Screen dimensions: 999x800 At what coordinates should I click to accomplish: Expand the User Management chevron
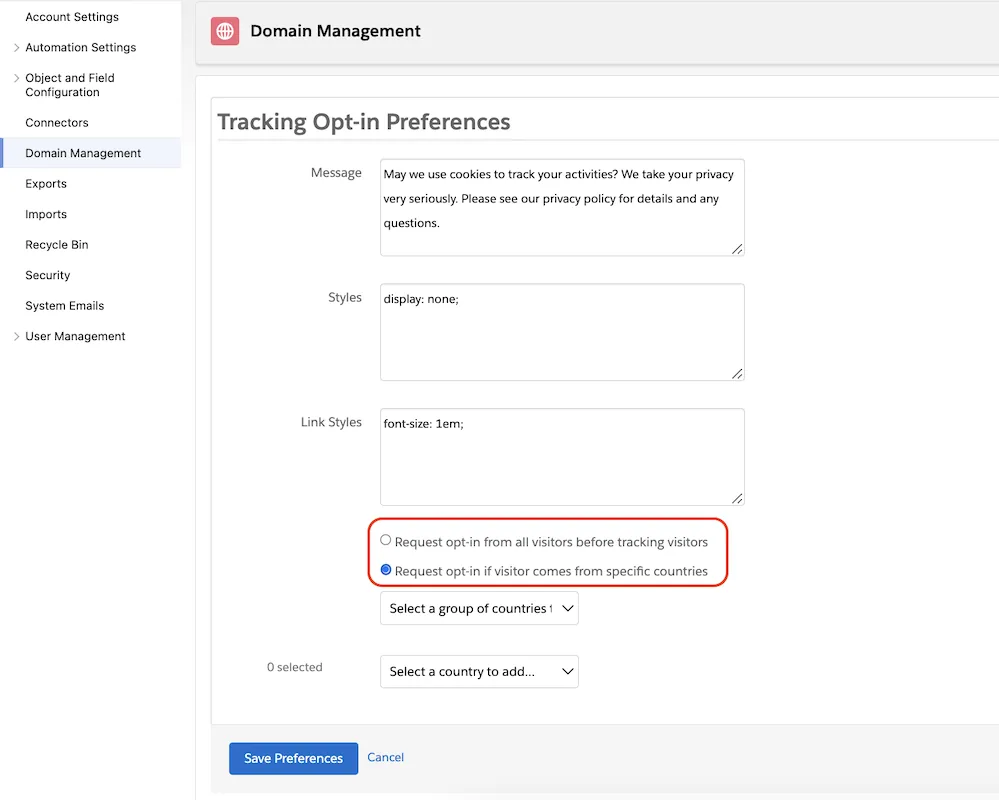coord(17,337)
